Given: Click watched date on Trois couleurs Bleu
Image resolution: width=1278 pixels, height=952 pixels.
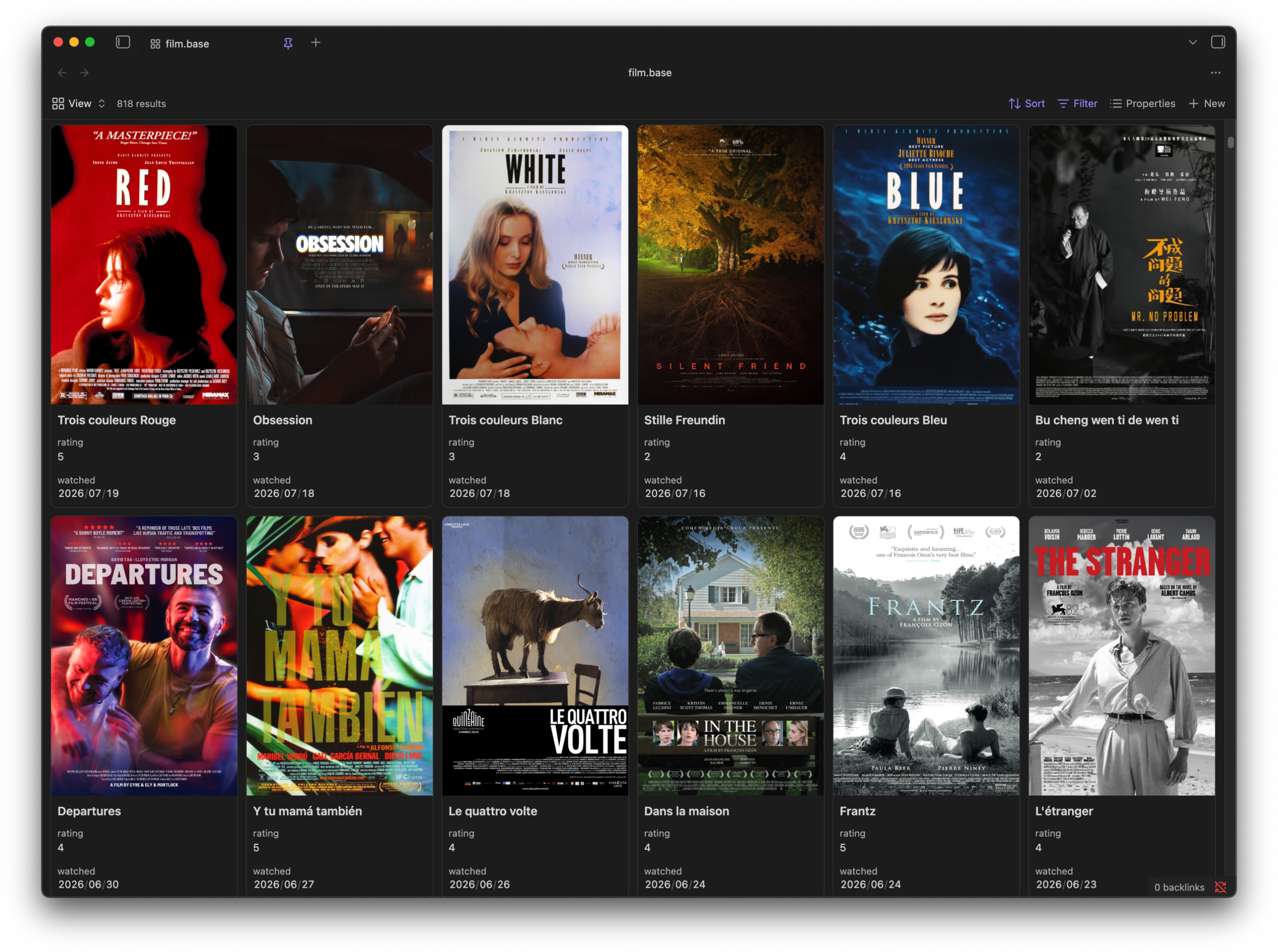Looking at the screenshot, I should coord(871,493).
